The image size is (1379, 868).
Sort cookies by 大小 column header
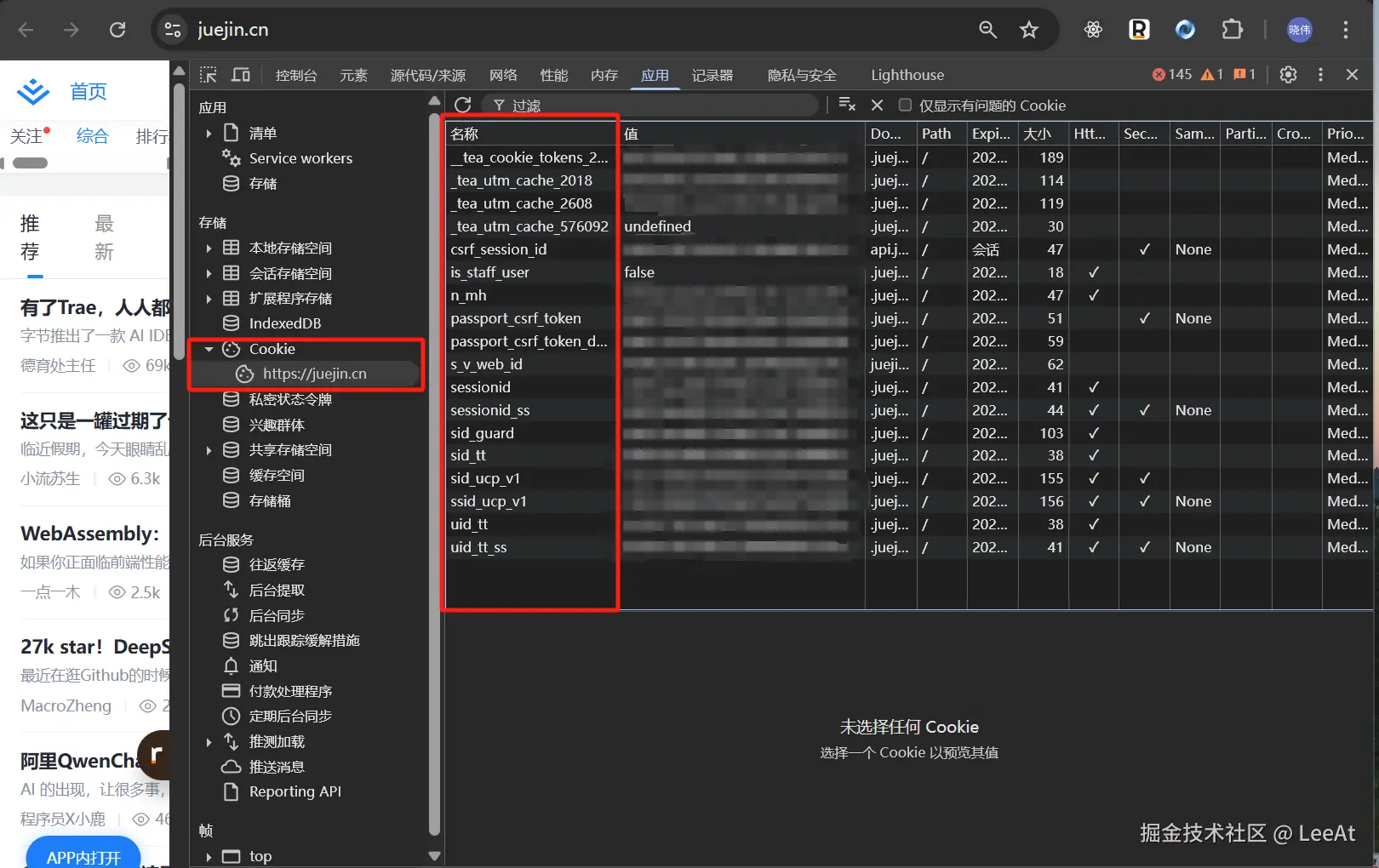click(x=1043, y=134)
